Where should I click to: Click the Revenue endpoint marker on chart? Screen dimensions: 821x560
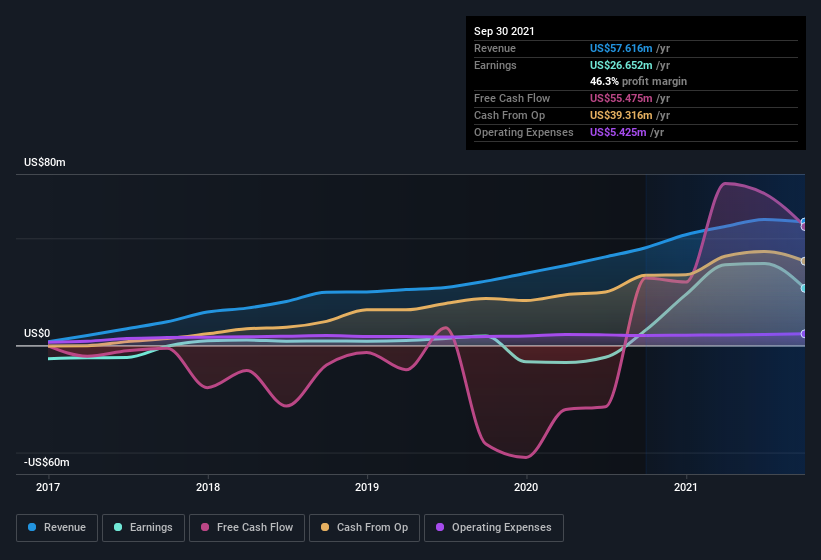804,222
